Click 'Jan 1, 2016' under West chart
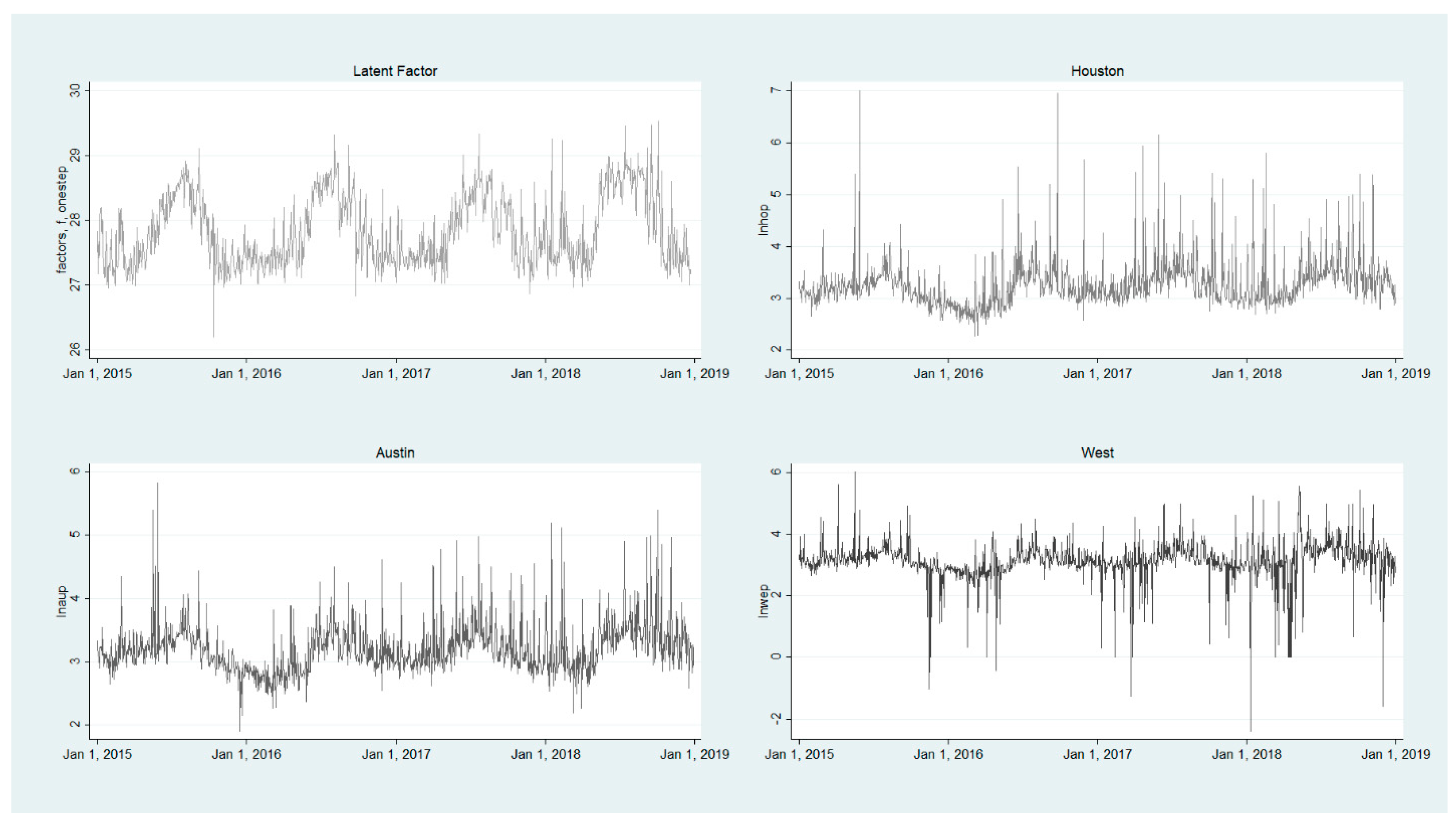 click(x=948, y=754)
